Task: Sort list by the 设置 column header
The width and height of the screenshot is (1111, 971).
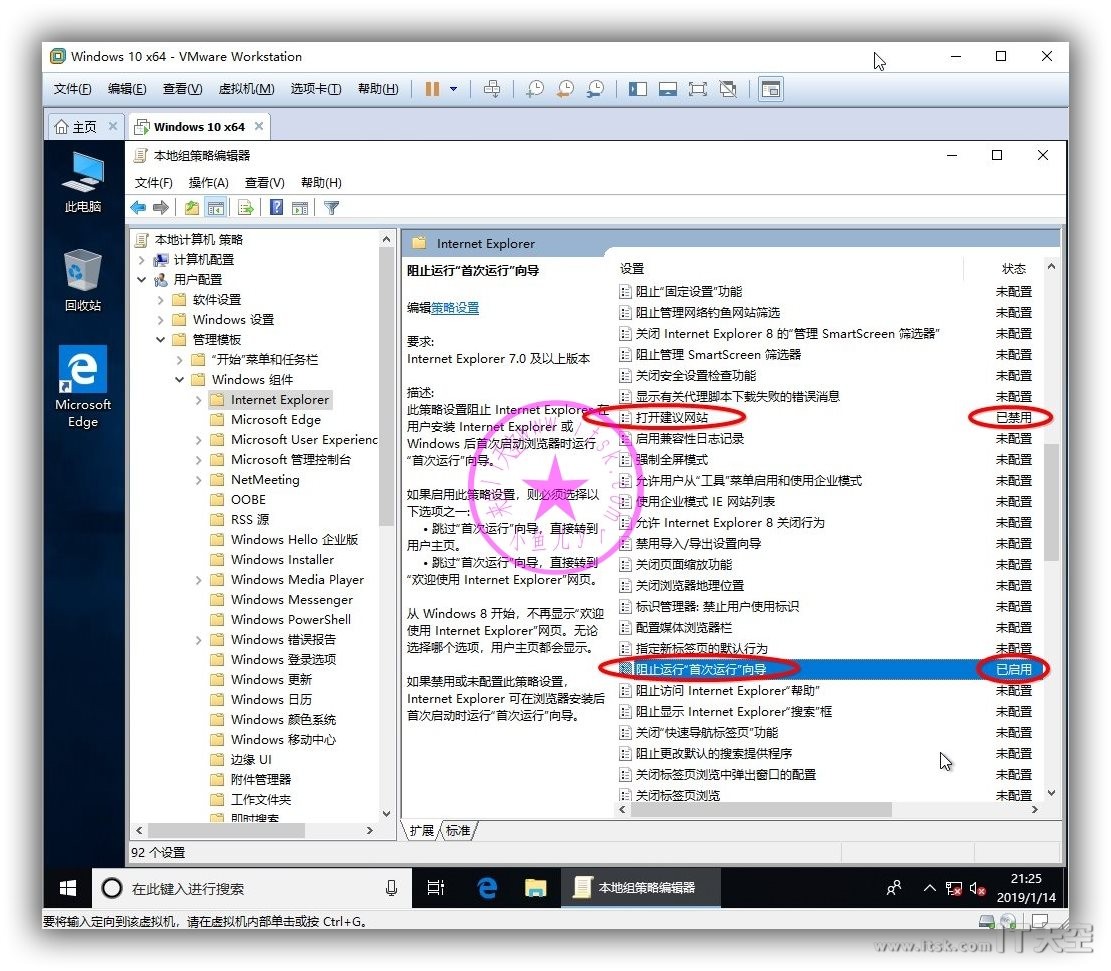Action: [632, 269]
